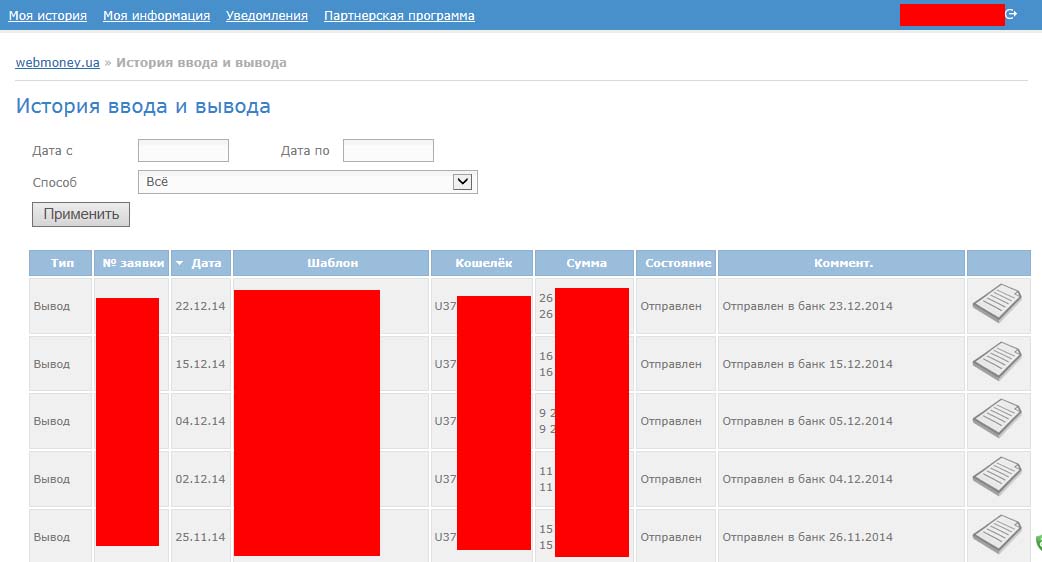Focus the Дата по input field

click(x=388, y=151)
